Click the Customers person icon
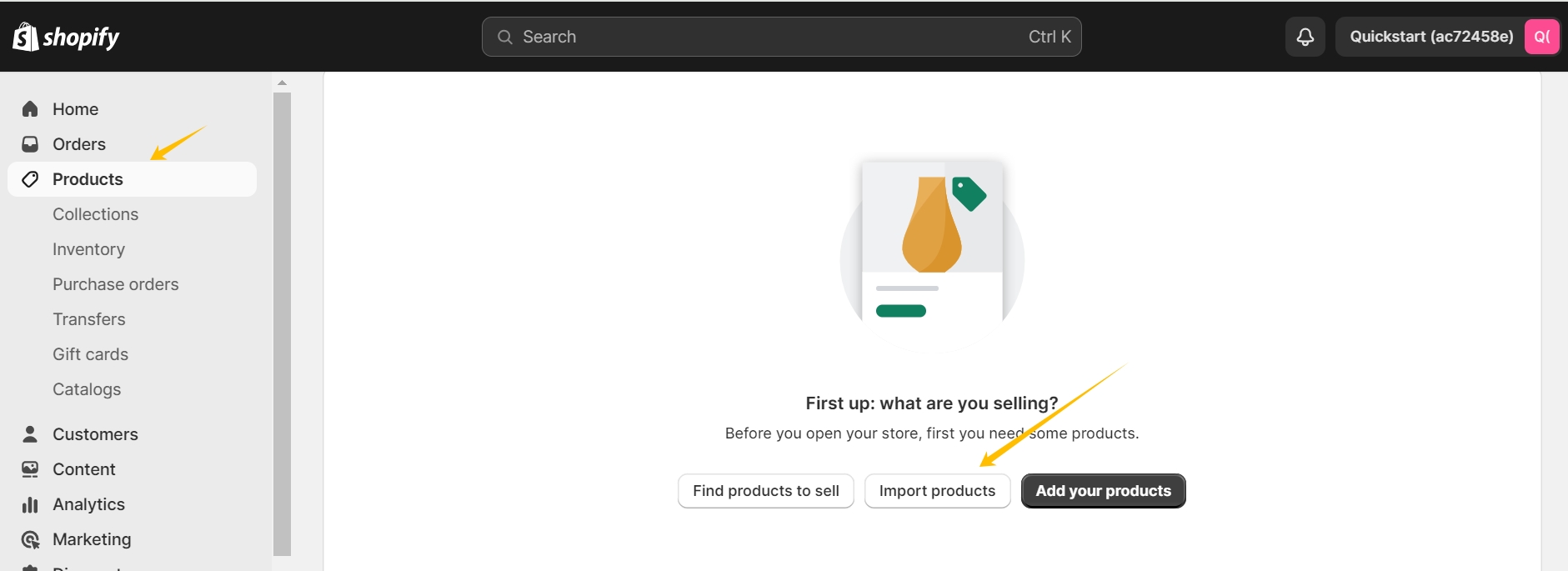 click(x=30, y=434)
